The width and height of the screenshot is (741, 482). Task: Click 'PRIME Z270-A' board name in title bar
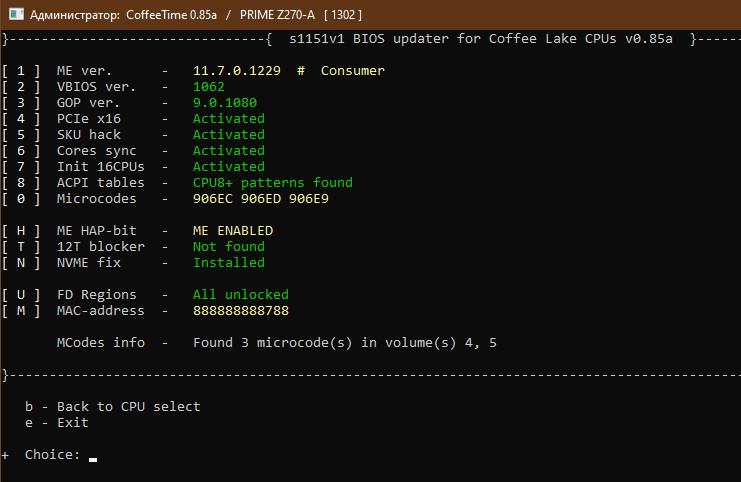pos(277,15)
